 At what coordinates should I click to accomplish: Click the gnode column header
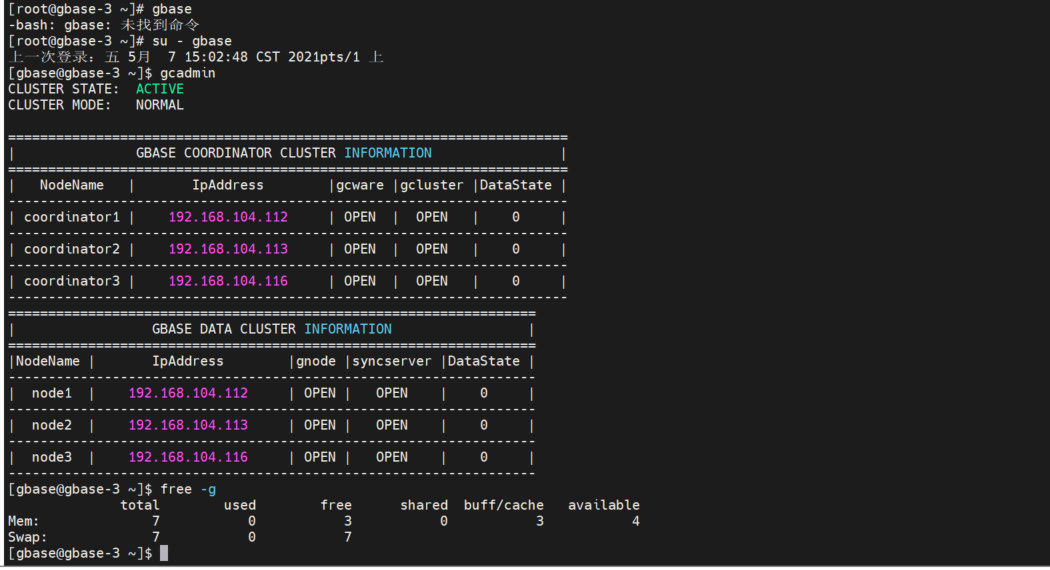pyautogui.click(x=316, y=362)
